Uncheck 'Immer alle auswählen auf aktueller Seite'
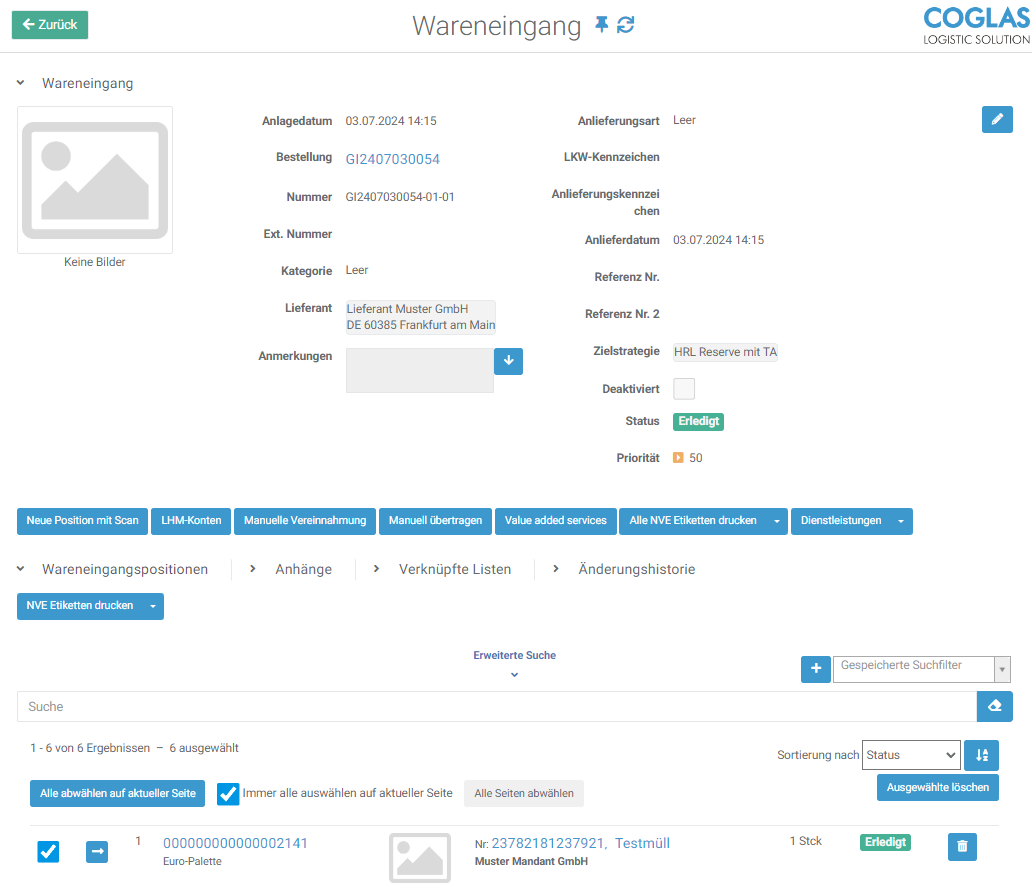This screenshot has height=891, width=1032. coord(228,794)
